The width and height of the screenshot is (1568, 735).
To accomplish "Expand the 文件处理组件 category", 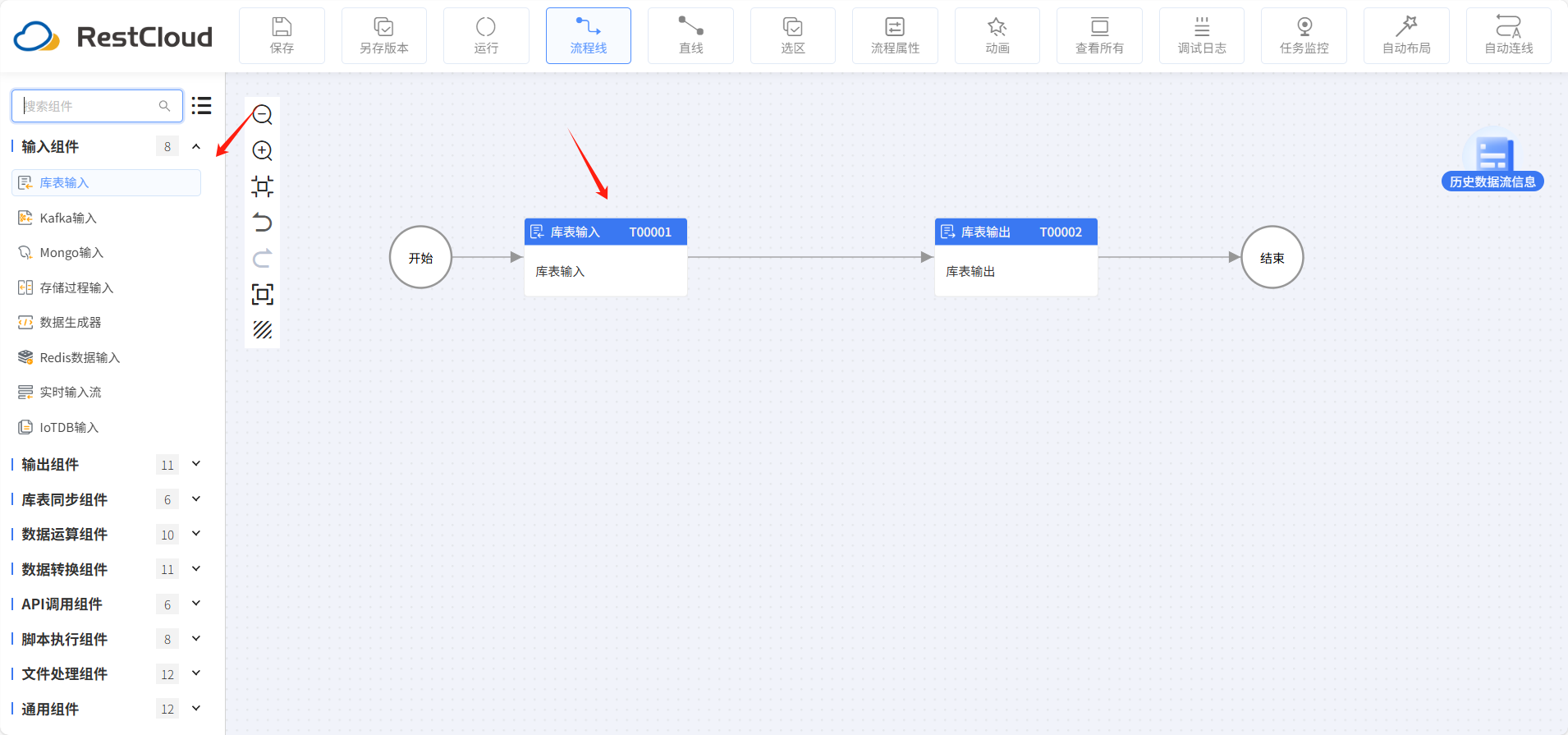I will (x=196, y=673).
